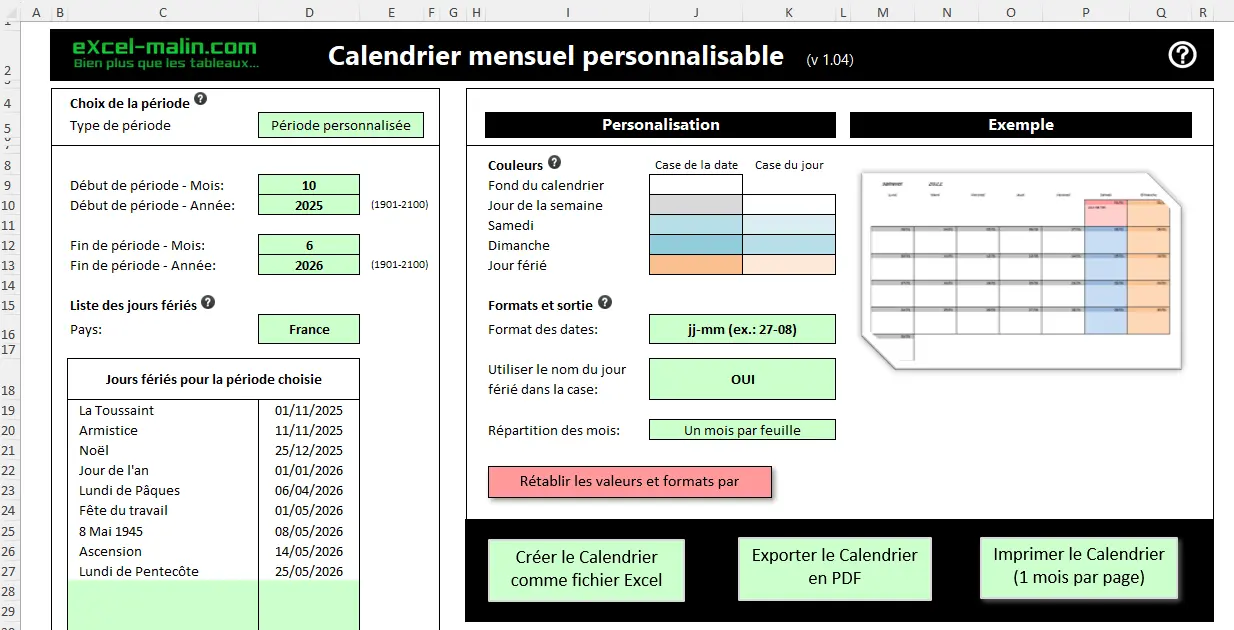Open help icon beside Formats et sortie
The width and height of the screenshot is (1234, 630).
click(x=604, y=303)
